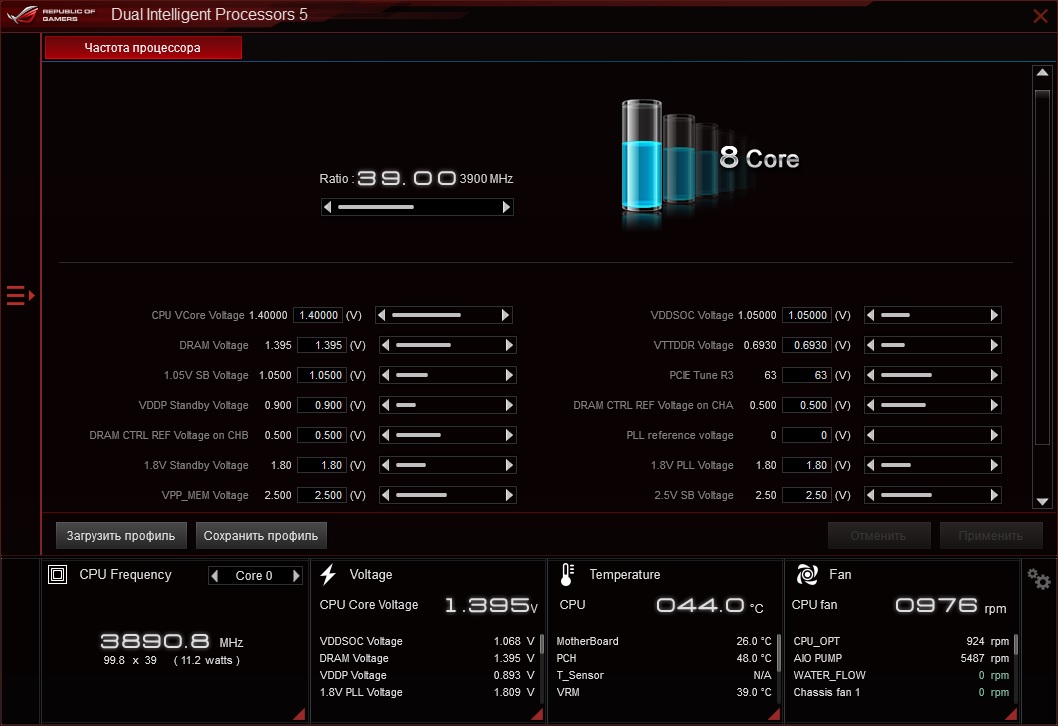
Task: Click the VDDSOC Voltage input field
Action: tap(806, 315)
